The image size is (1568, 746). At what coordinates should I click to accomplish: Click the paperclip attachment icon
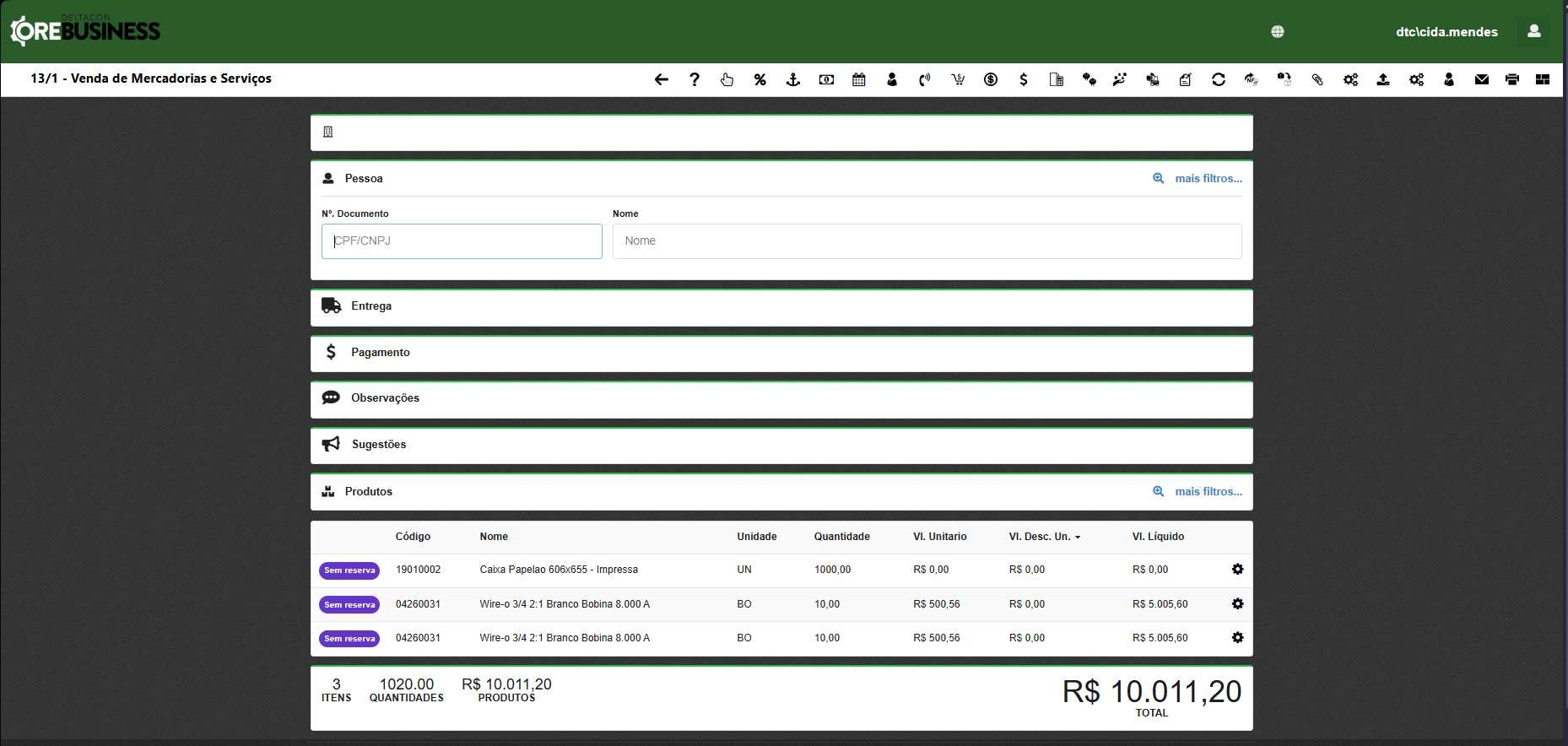(x=1317, y=79)
